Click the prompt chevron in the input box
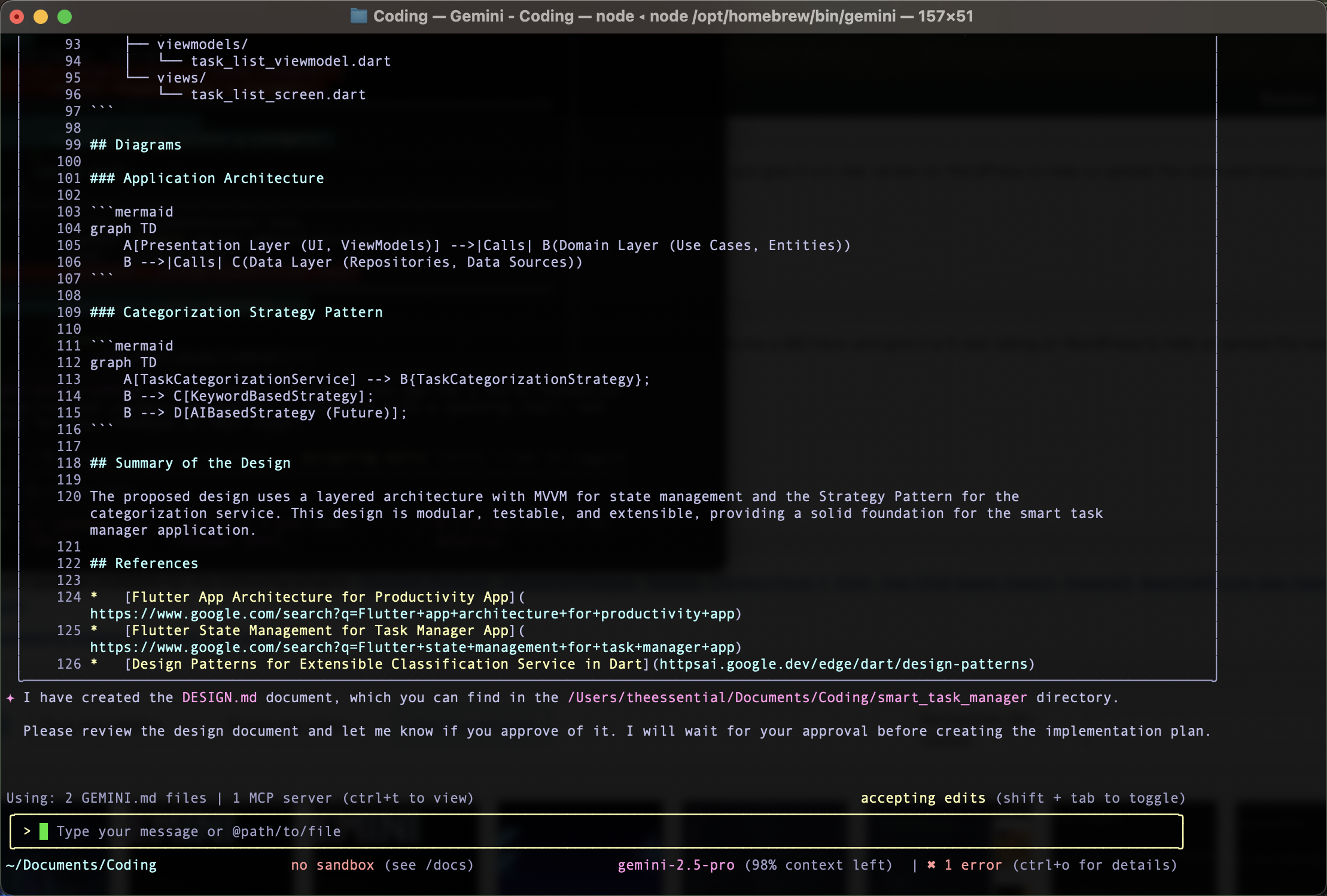The image size is (1327, 896). click(27, 831)
